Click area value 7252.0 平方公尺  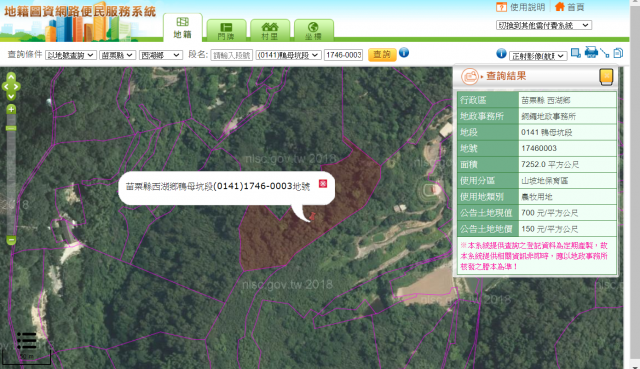[x=550, y=164]
